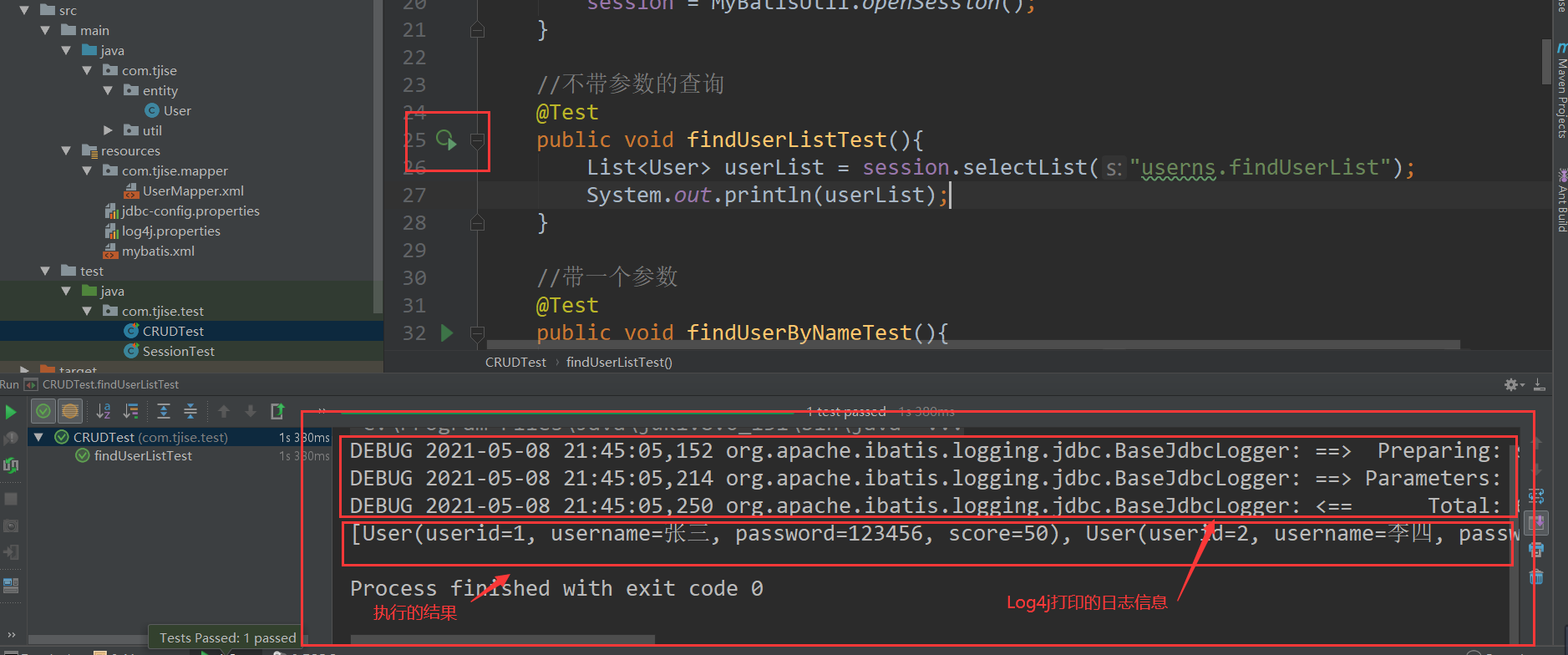Dump threads with camera icon
Viewport: 1568px width, 655px height.
(11, 526)
